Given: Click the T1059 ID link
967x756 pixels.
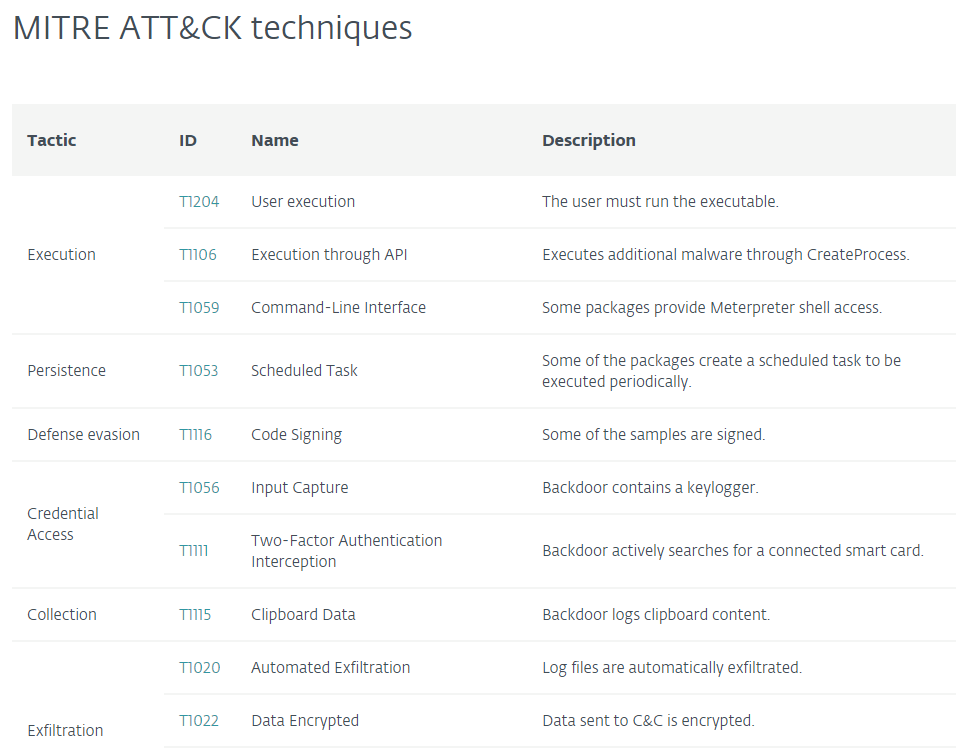Looking at the screenshot, I should click(199, 308).
